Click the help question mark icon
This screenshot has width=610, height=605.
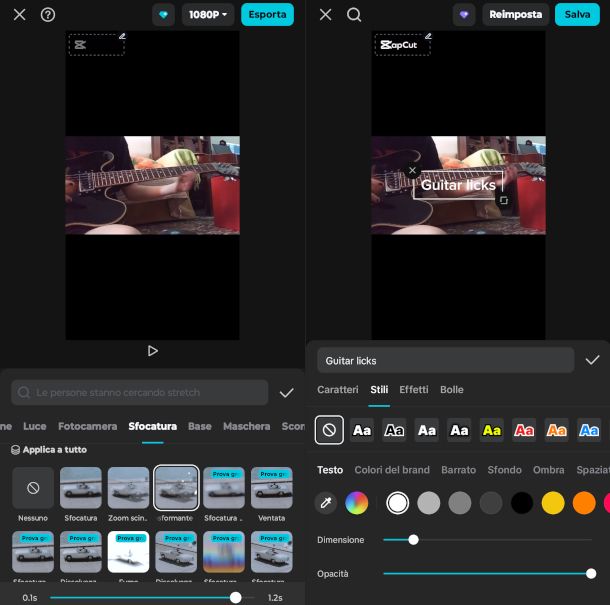(48, 15)
